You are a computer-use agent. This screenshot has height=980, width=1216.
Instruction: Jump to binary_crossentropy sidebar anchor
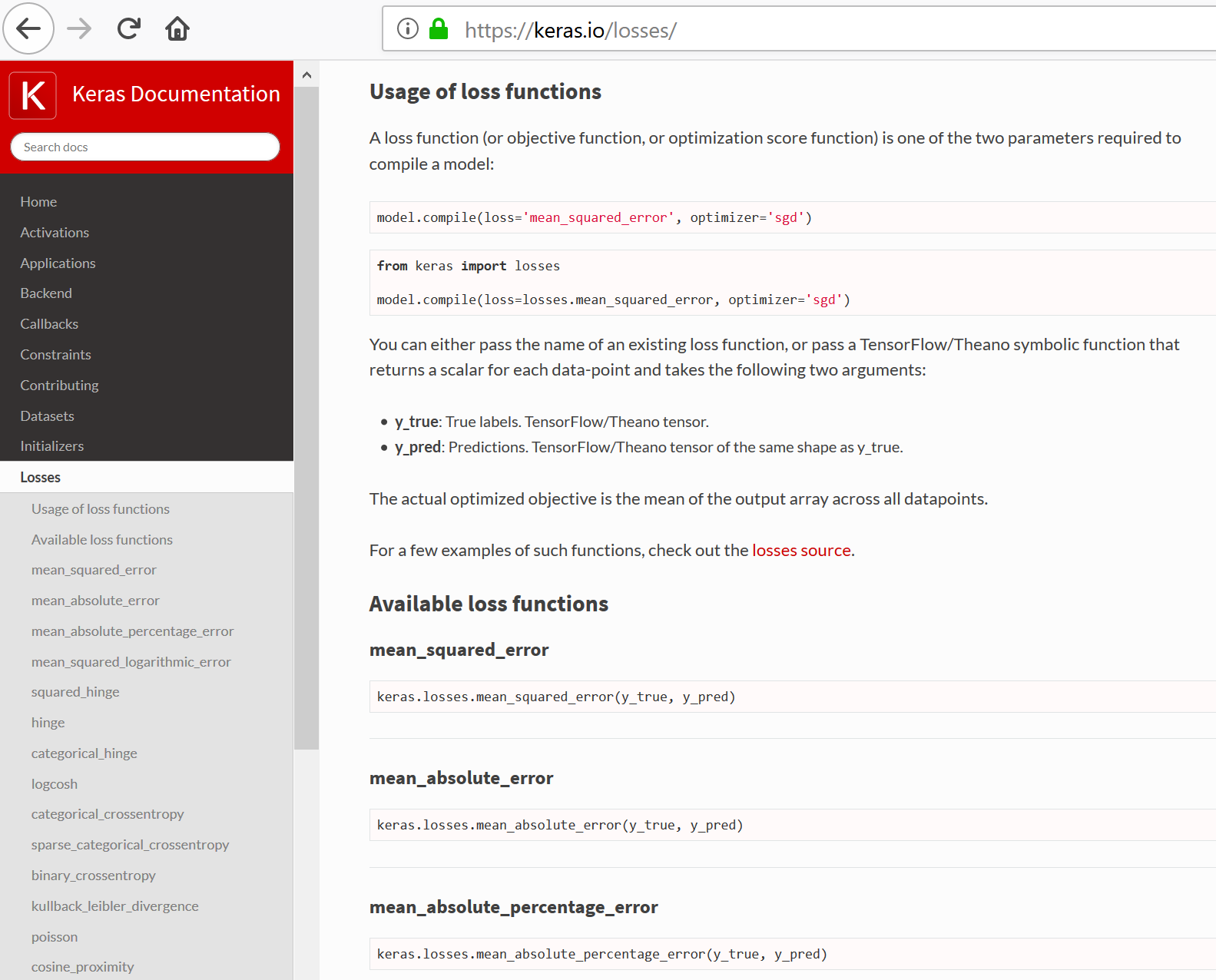coord(93,876)
